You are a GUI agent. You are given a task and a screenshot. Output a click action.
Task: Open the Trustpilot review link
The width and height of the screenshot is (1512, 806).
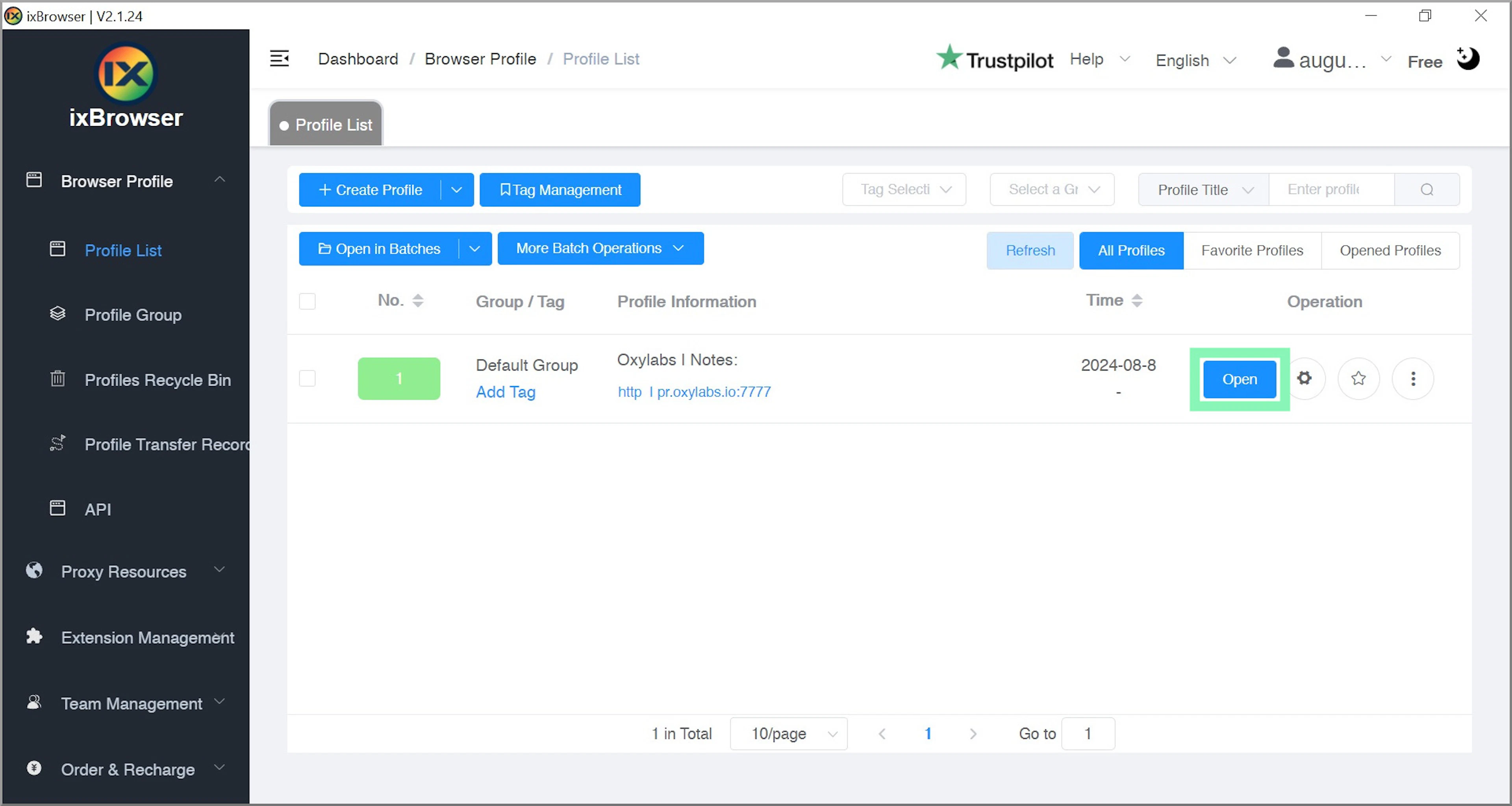point(994,59)
